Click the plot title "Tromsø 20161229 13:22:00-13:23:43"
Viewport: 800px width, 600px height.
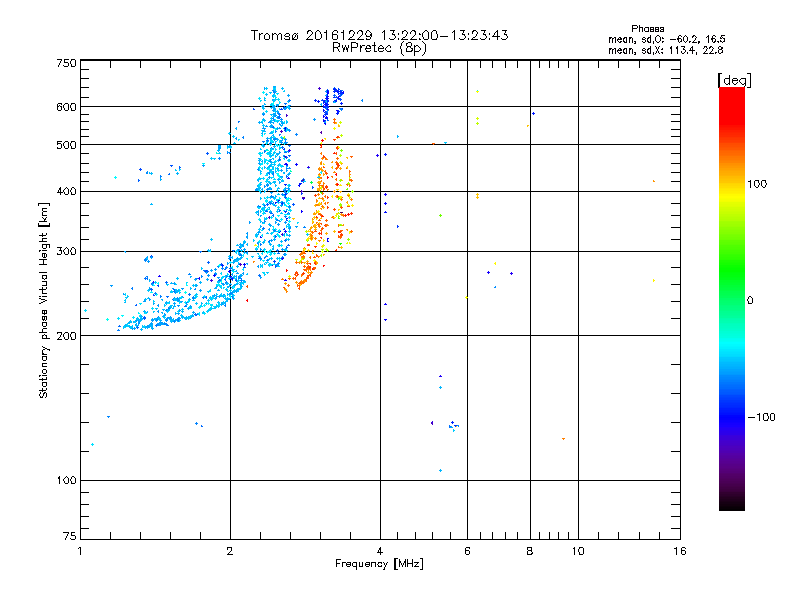[380, 35]
